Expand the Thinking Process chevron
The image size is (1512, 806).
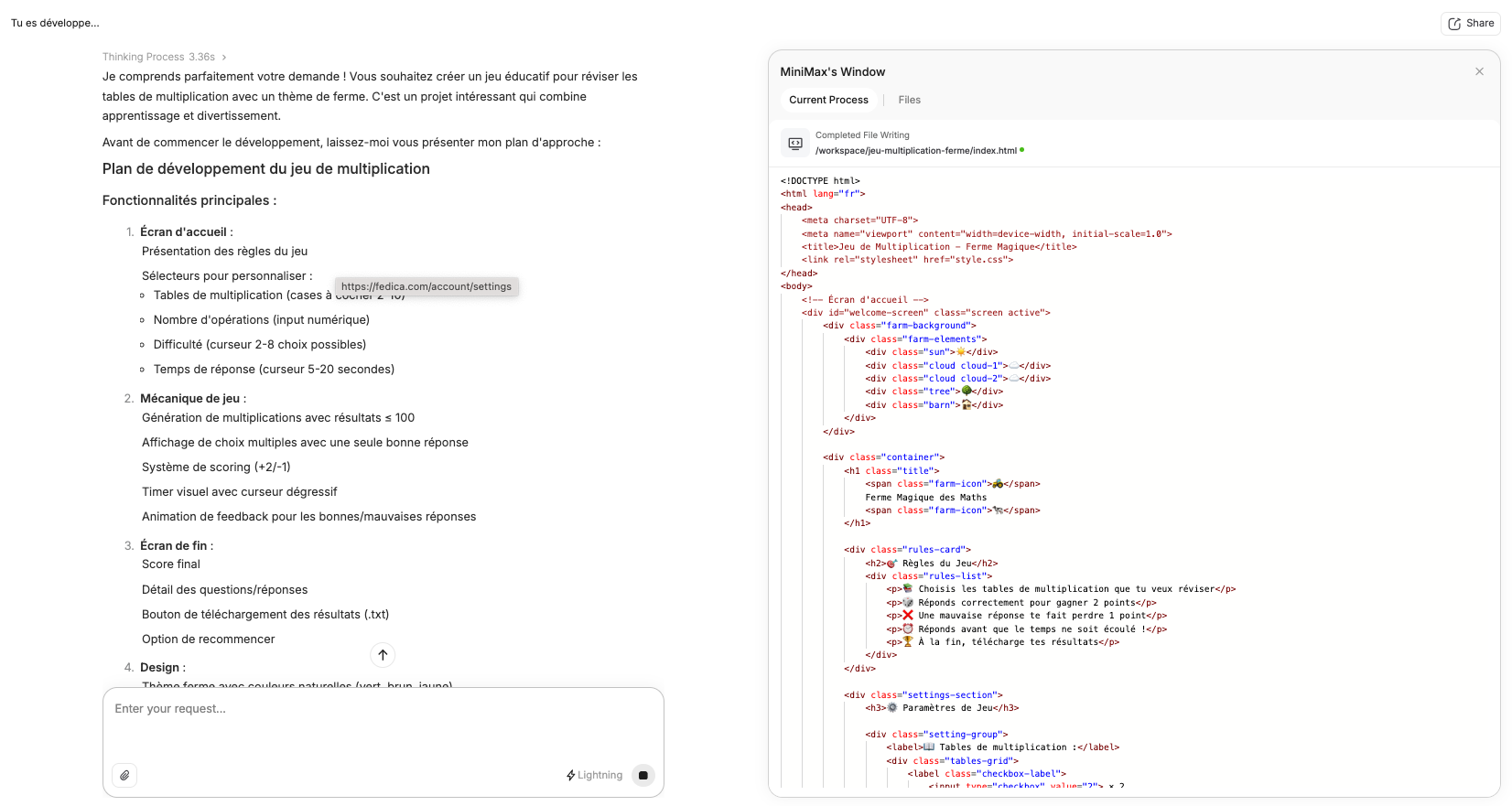tap(224, 57)
